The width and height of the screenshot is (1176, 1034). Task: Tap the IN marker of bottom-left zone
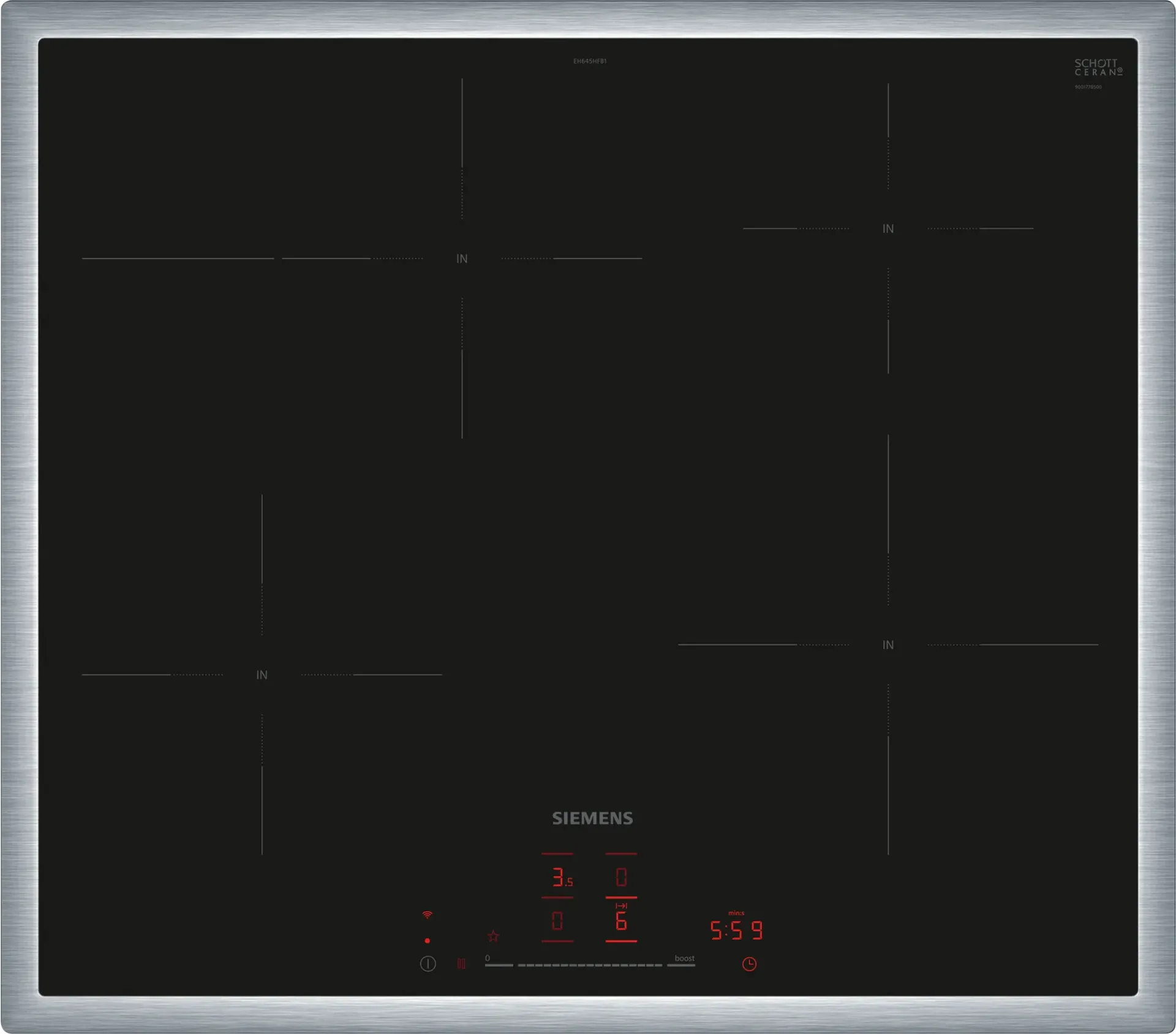click(x=262, y=674)
